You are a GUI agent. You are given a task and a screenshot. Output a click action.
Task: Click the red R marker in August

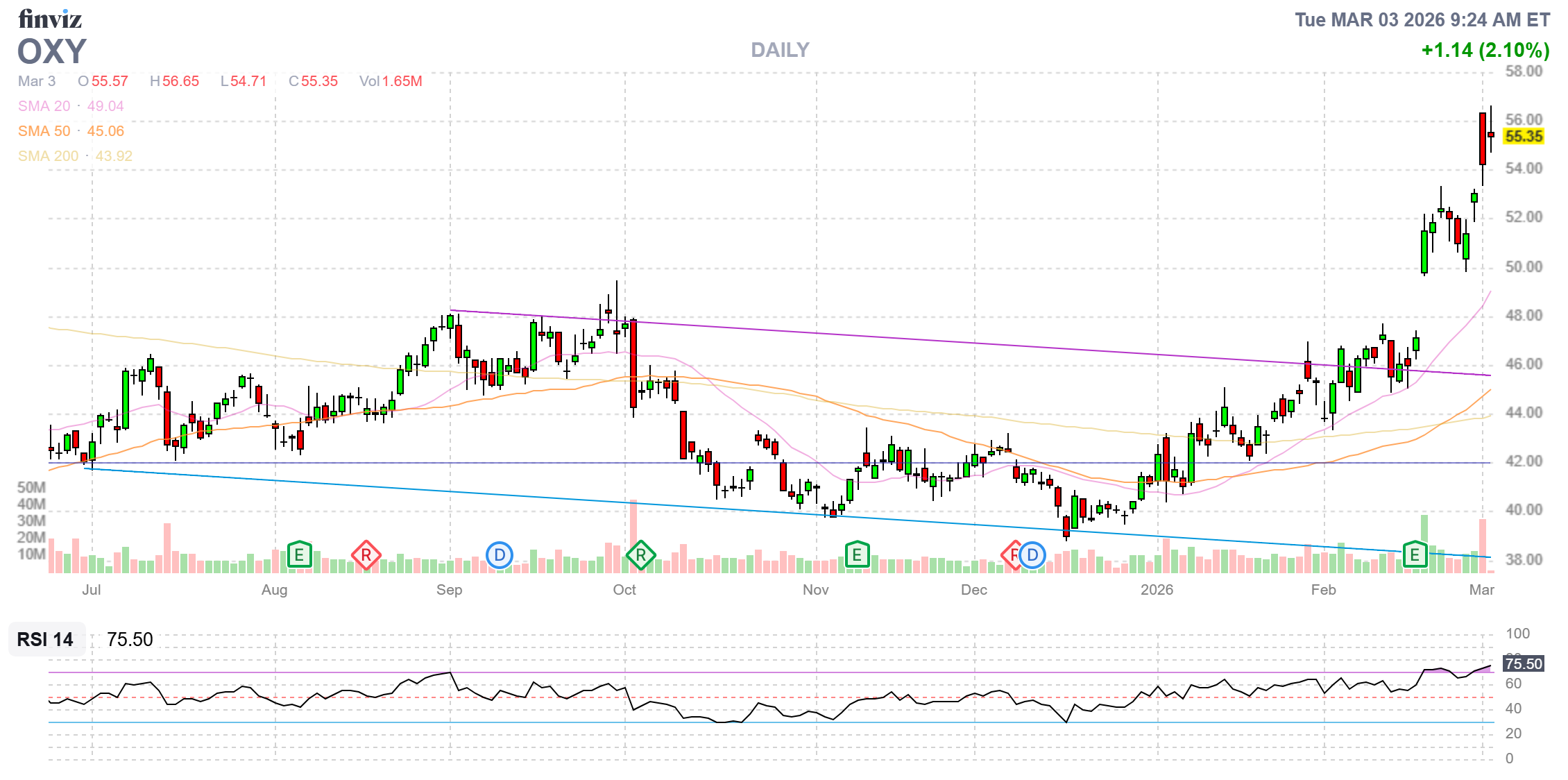point(366,555)
